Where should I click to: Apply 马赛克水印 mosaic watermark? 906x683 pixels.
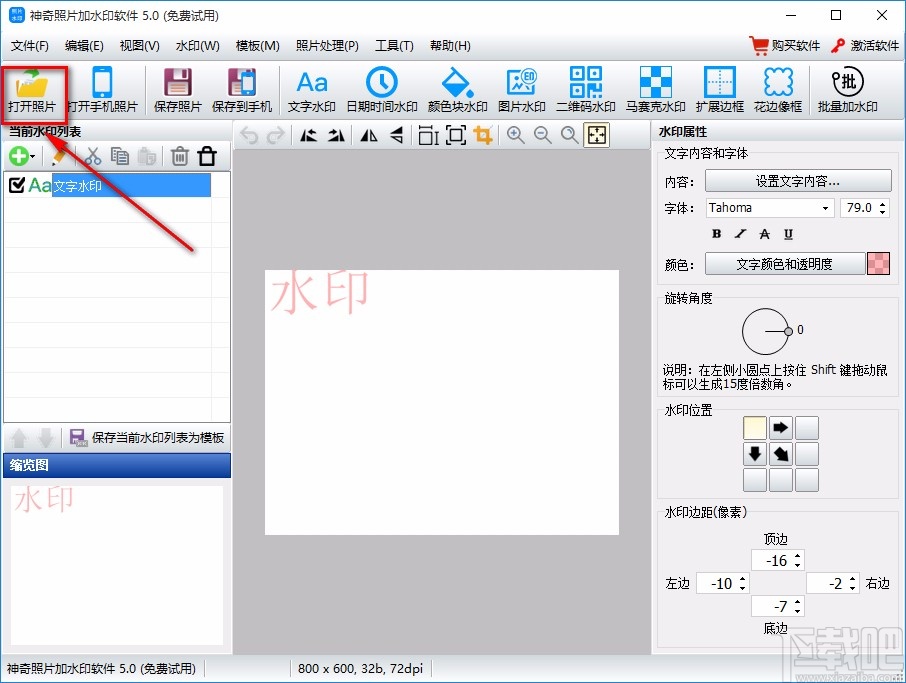tap(655, 90)
